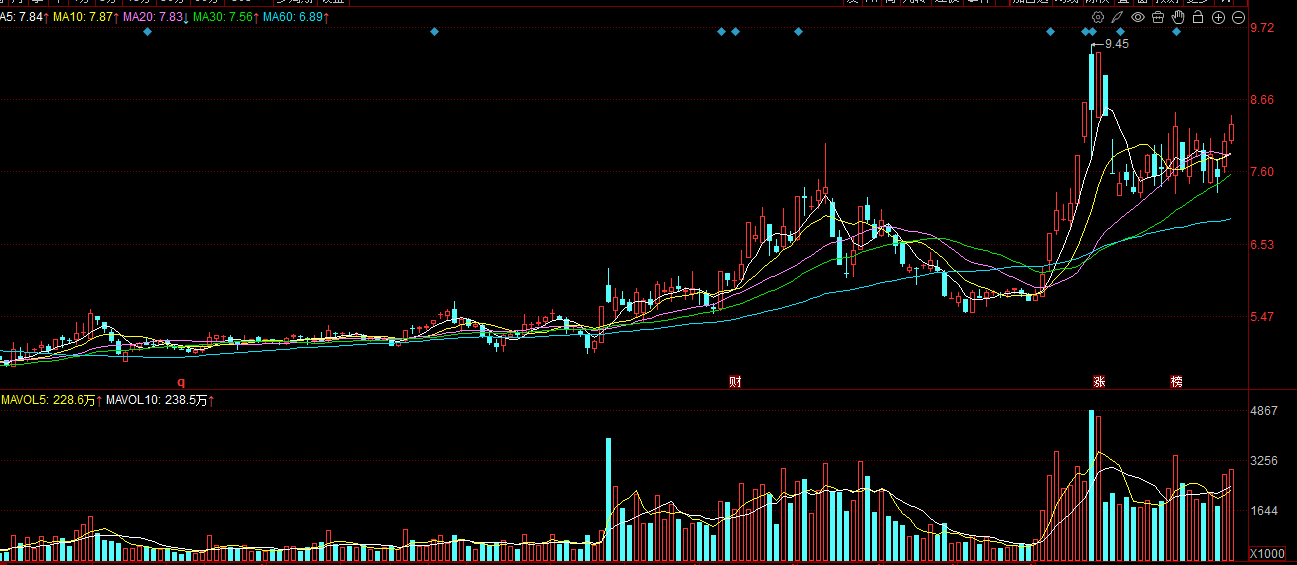The width and height of the screenshot is (1297, 565).
Task: Click the 6.53 price axis value
Action: 1262,245
